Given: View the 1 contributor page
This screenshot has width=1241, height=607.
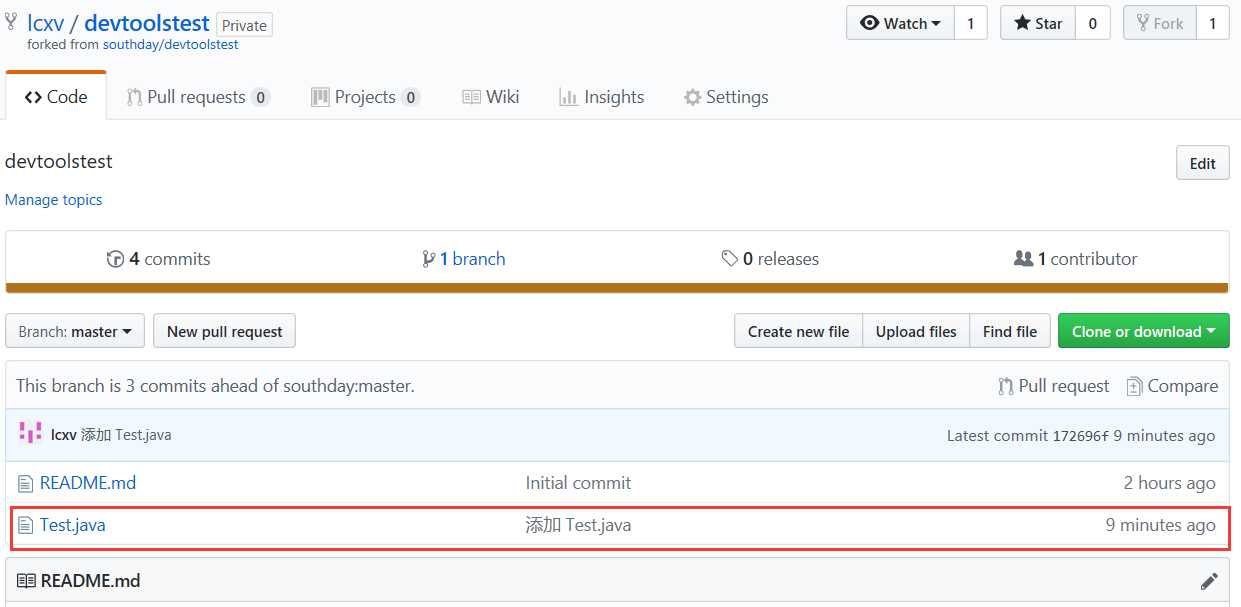Looking at the screenshot, I should click(x=1075, y=259).
